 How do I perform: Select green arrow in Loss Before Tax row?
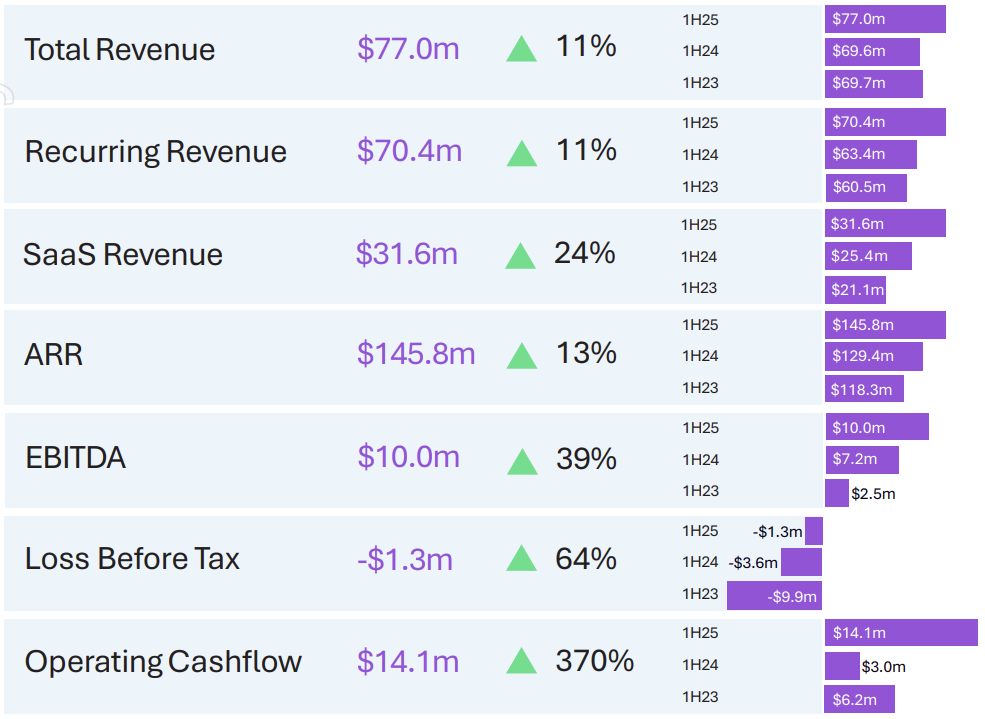click(521, 559)
